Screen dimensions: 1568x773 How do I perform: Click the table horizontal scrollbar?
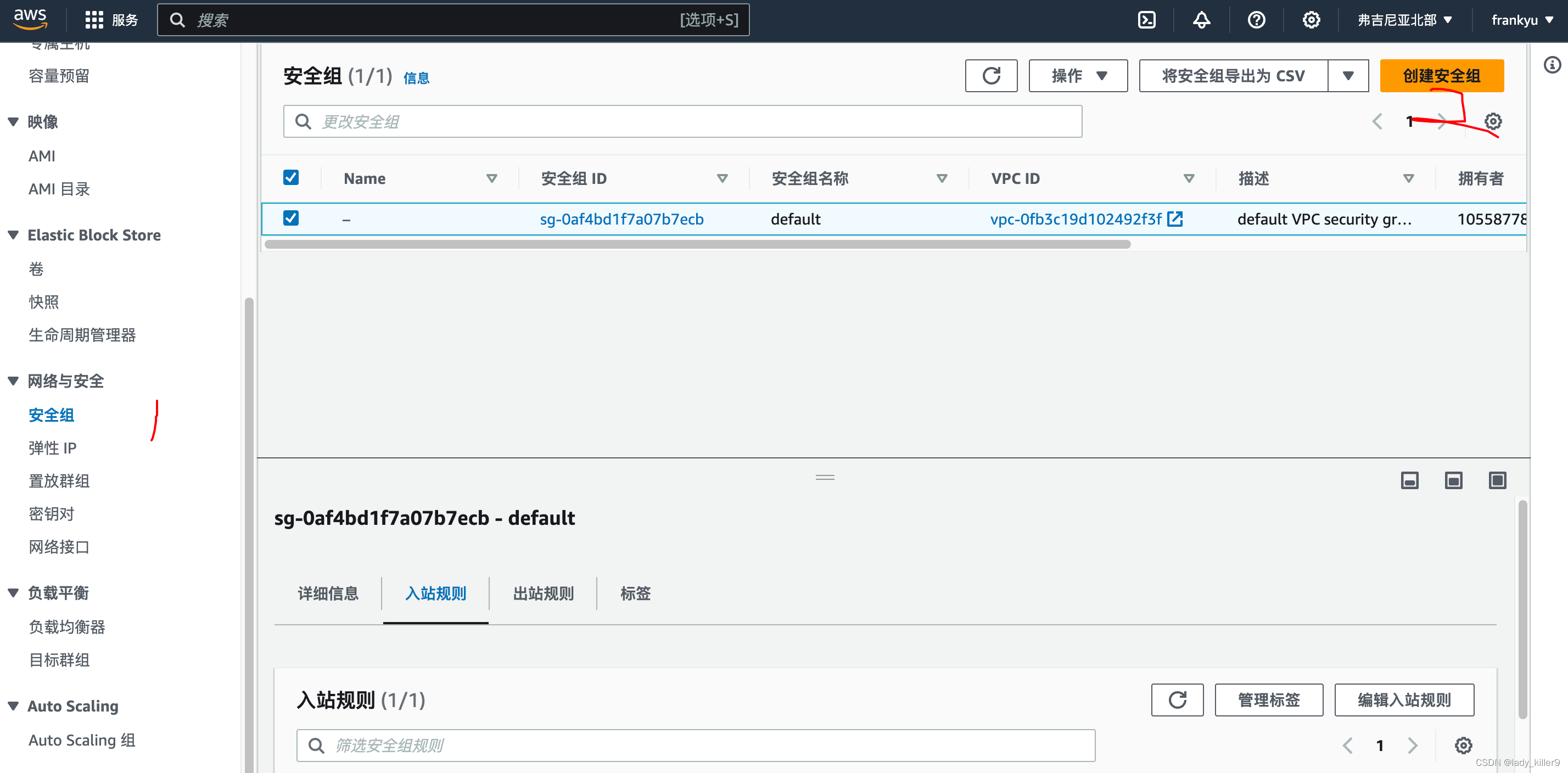coord(698,244)
